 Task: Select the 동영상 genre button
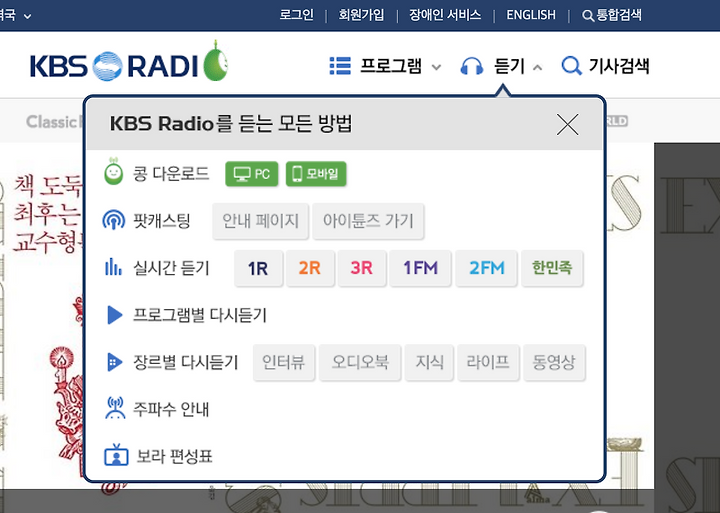[554, 362]
